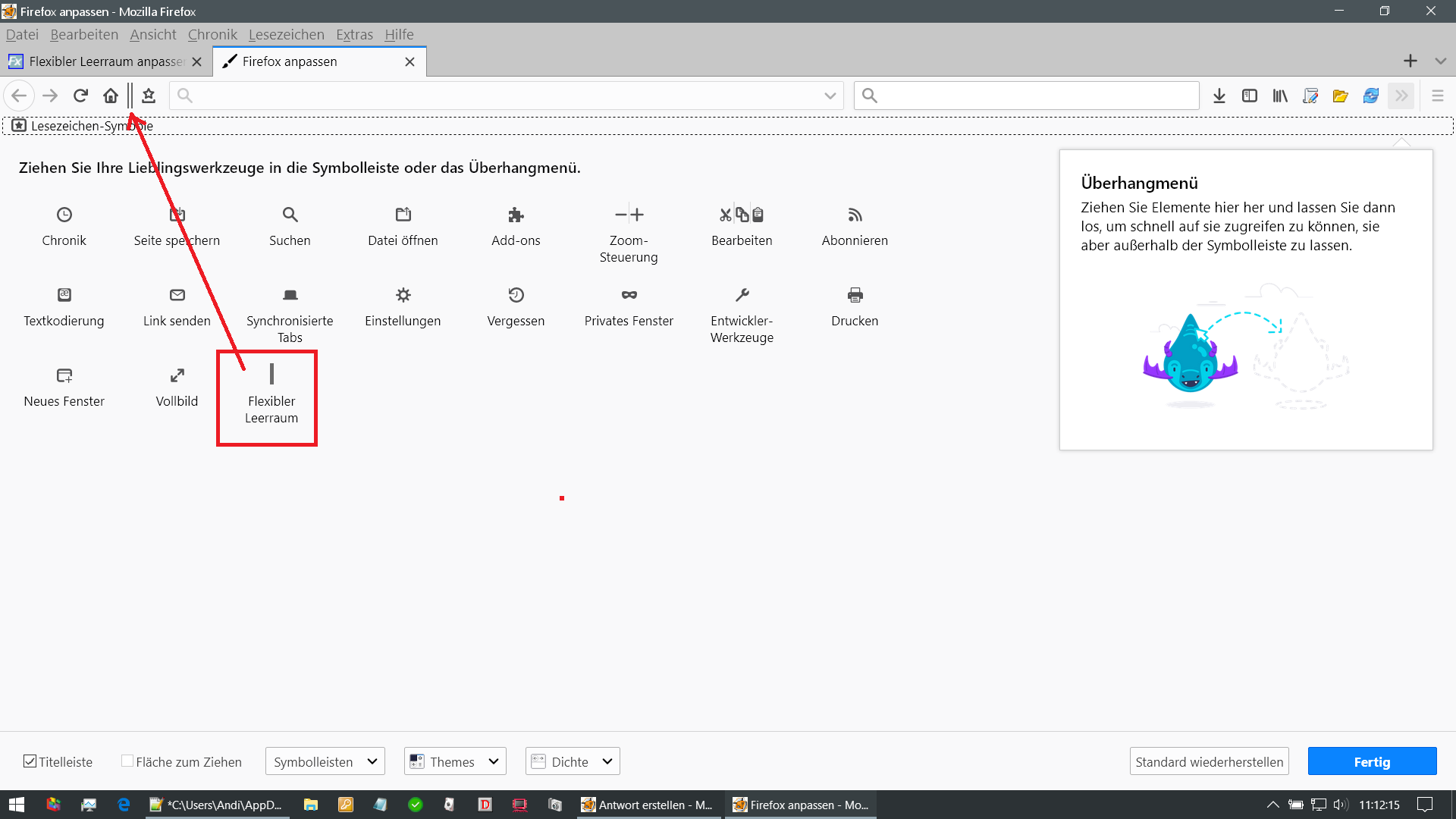Click the Vergessen icon

point(516,295)
